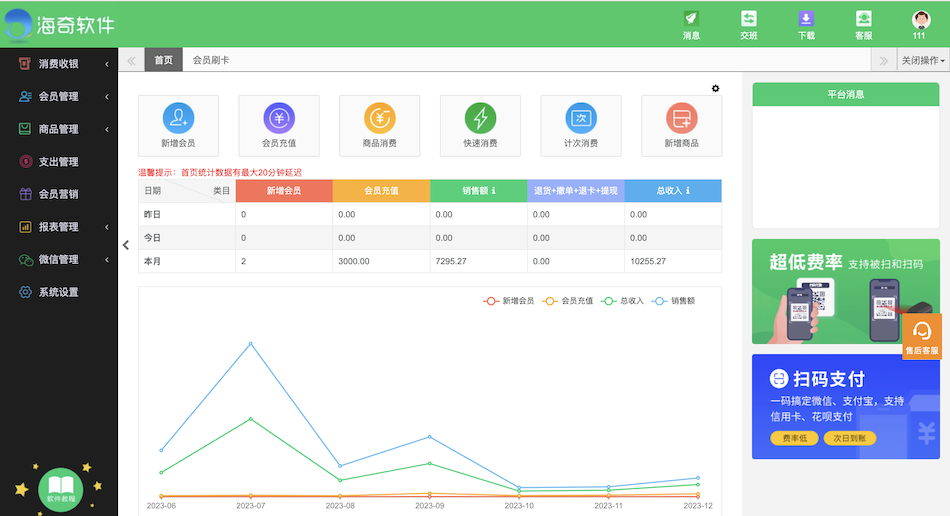950x516 pixels.
Task: Click the 计次消费 count consumption icon
Action: (581, 119)
